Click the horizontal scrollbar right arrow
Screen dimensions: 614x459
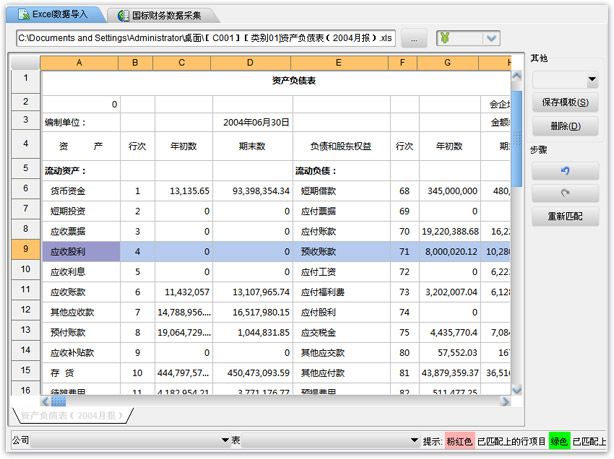click(x=506, y=401)
